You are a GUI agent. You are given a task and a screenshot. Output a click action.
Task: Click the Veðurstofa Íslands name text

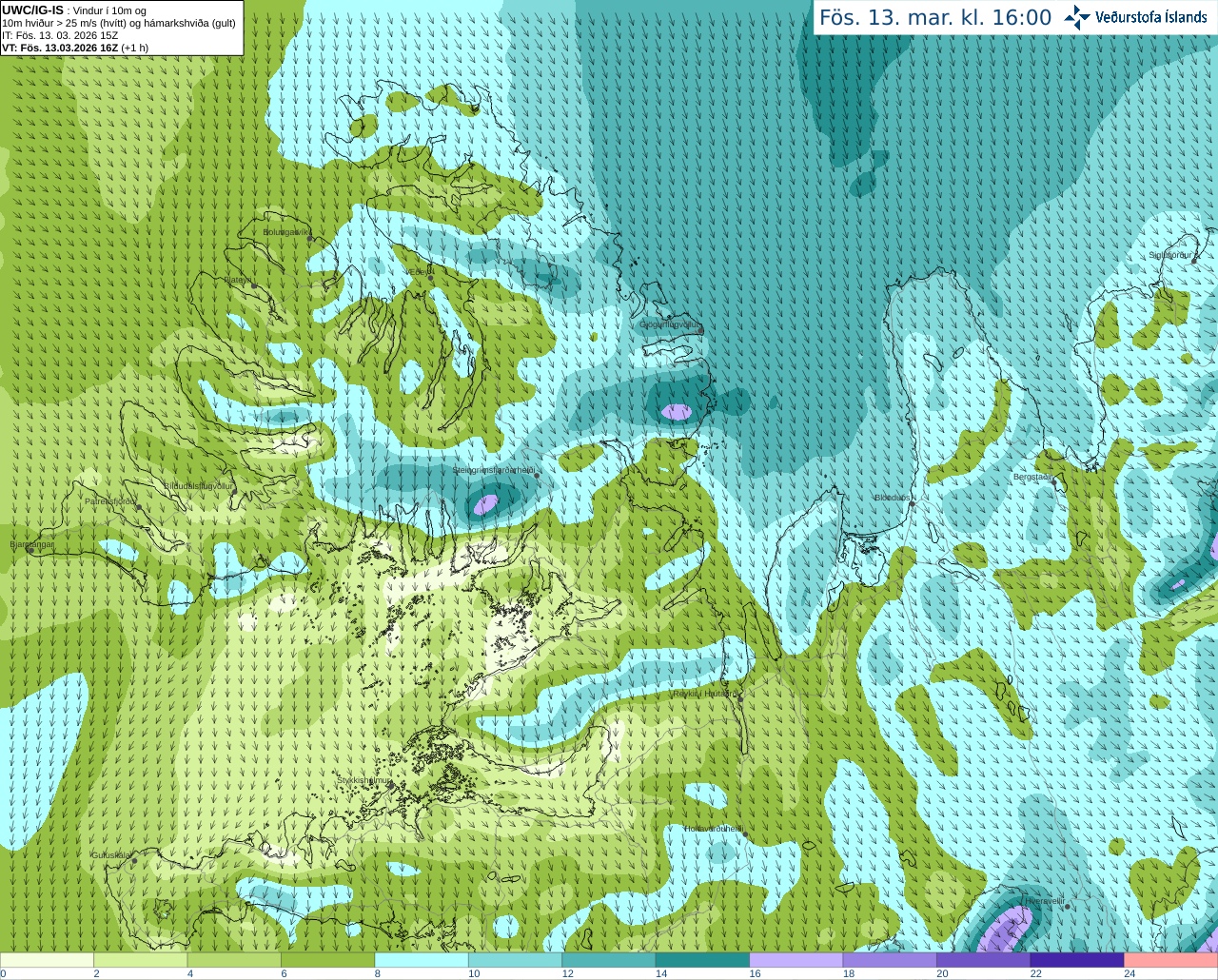pyautogui.click(x=1150, y=17)
